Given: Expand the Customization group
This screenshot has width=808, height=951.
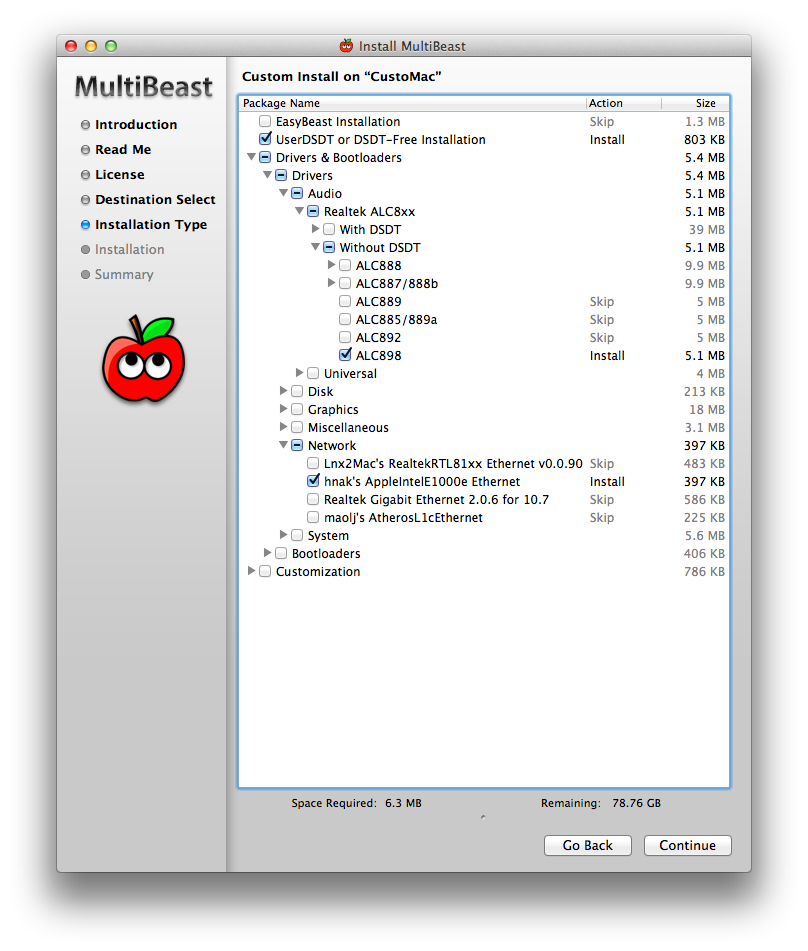Looking at the screenshot, I should click(x=251, y=571).
